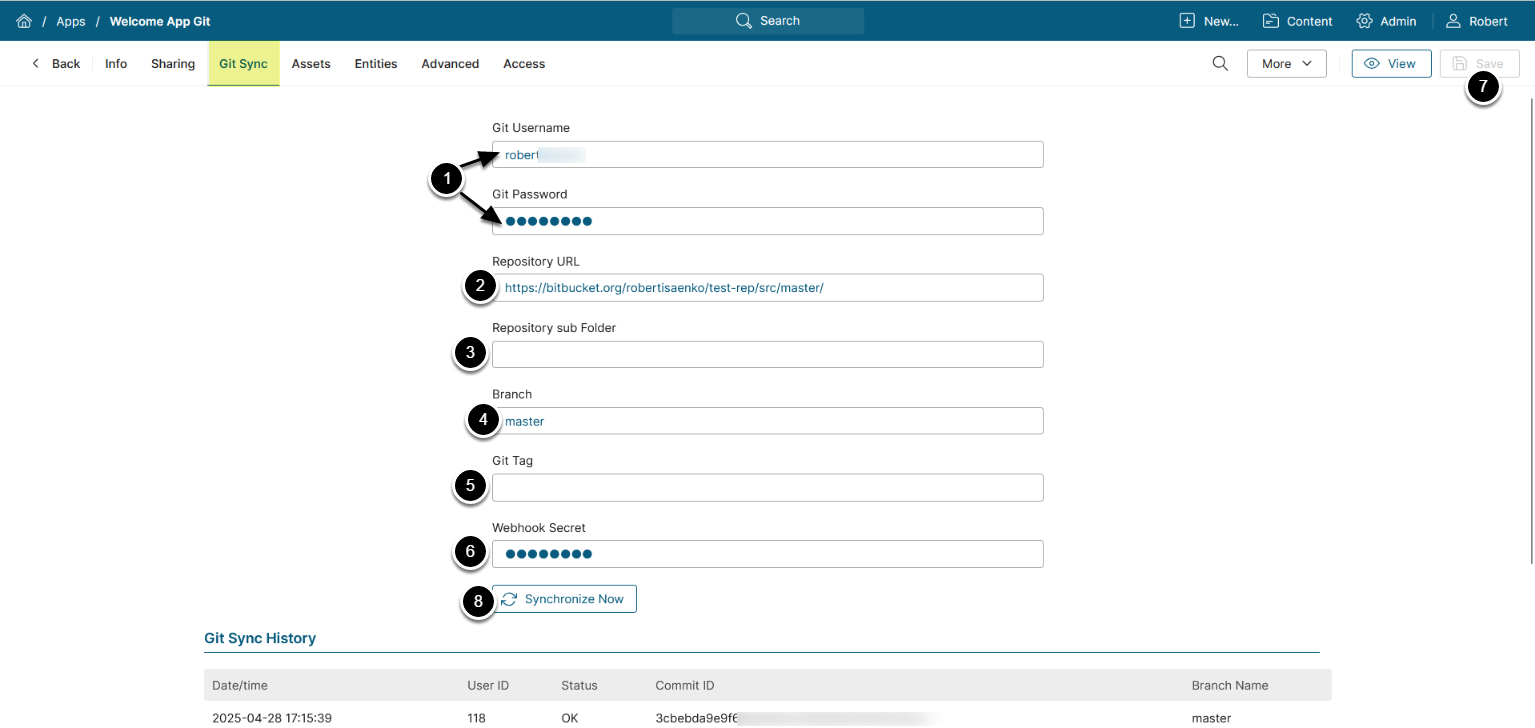1535x728 pixels.
Task: Open the global Search box
Action: 768,21
